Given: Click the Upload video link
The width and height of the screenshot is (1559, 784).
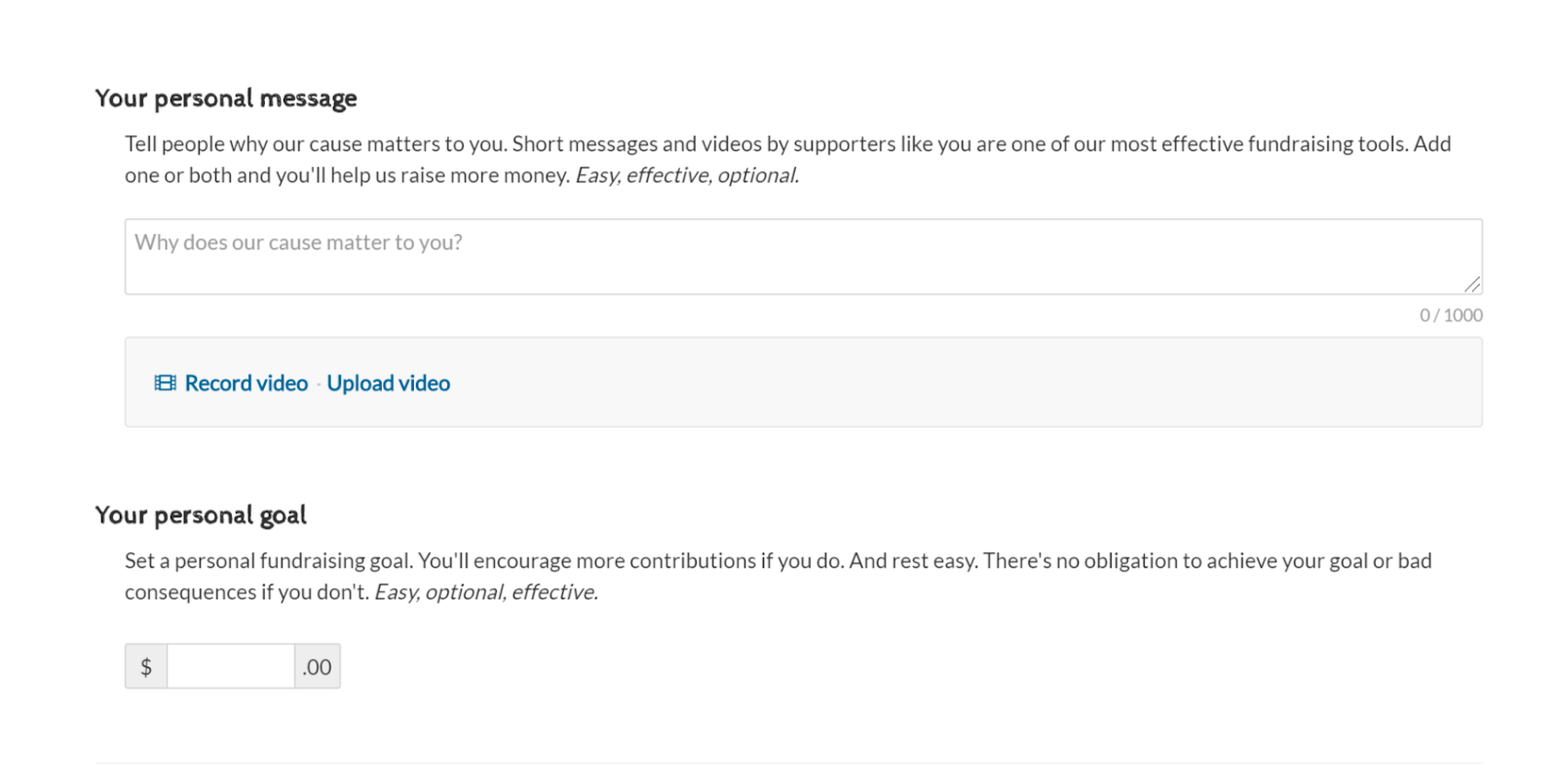Looking at the screenshot, I should (x=388, y=383).
